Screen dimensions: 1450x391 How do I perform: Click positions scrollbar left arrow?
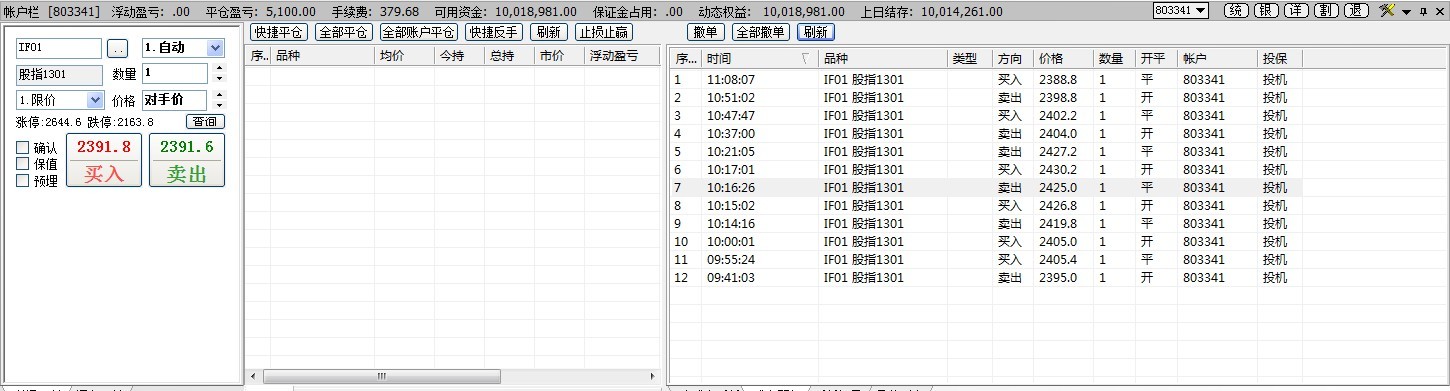pos(253,376)
